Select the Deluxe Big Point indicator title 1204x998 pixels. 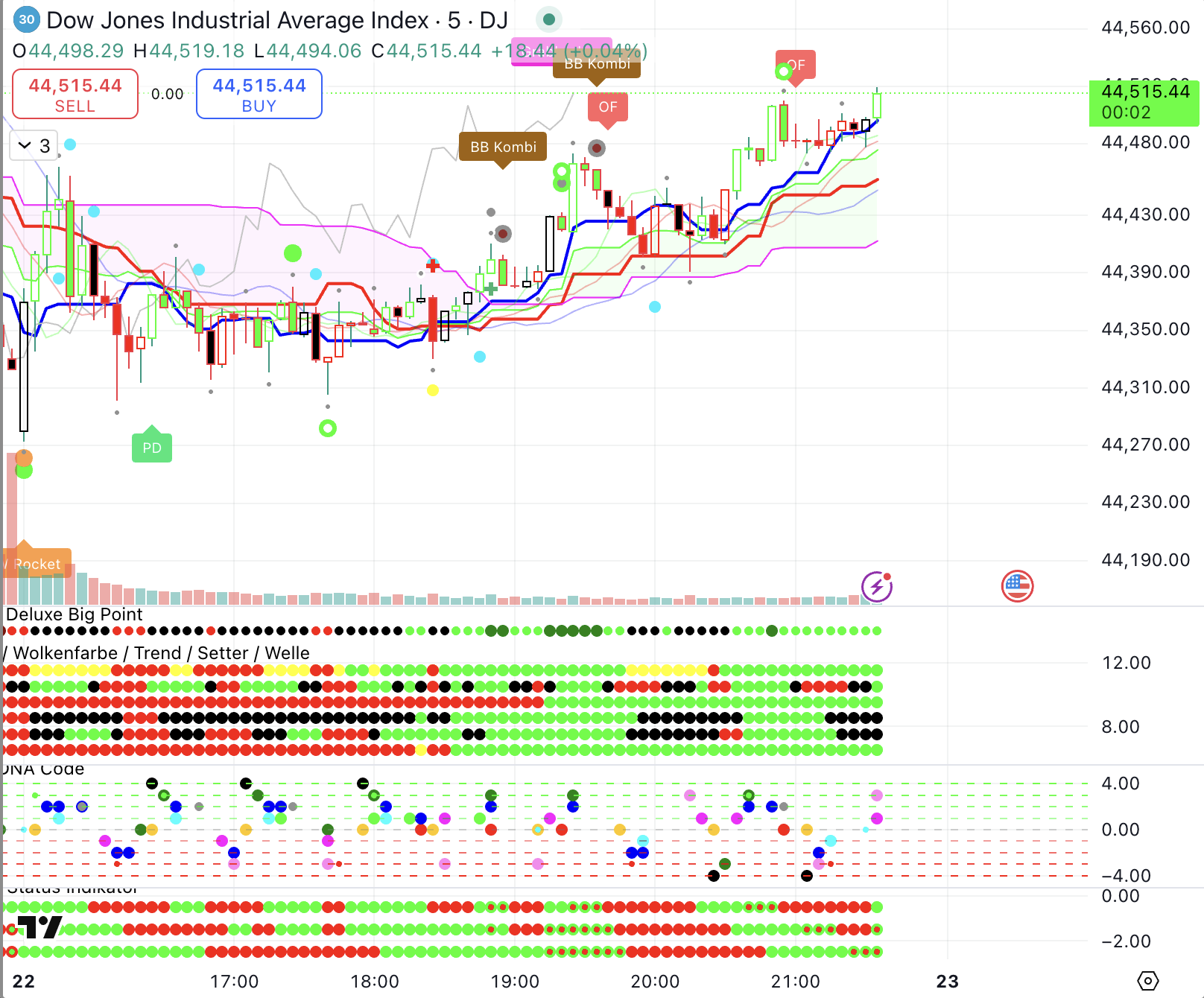(x=74, y=614)
